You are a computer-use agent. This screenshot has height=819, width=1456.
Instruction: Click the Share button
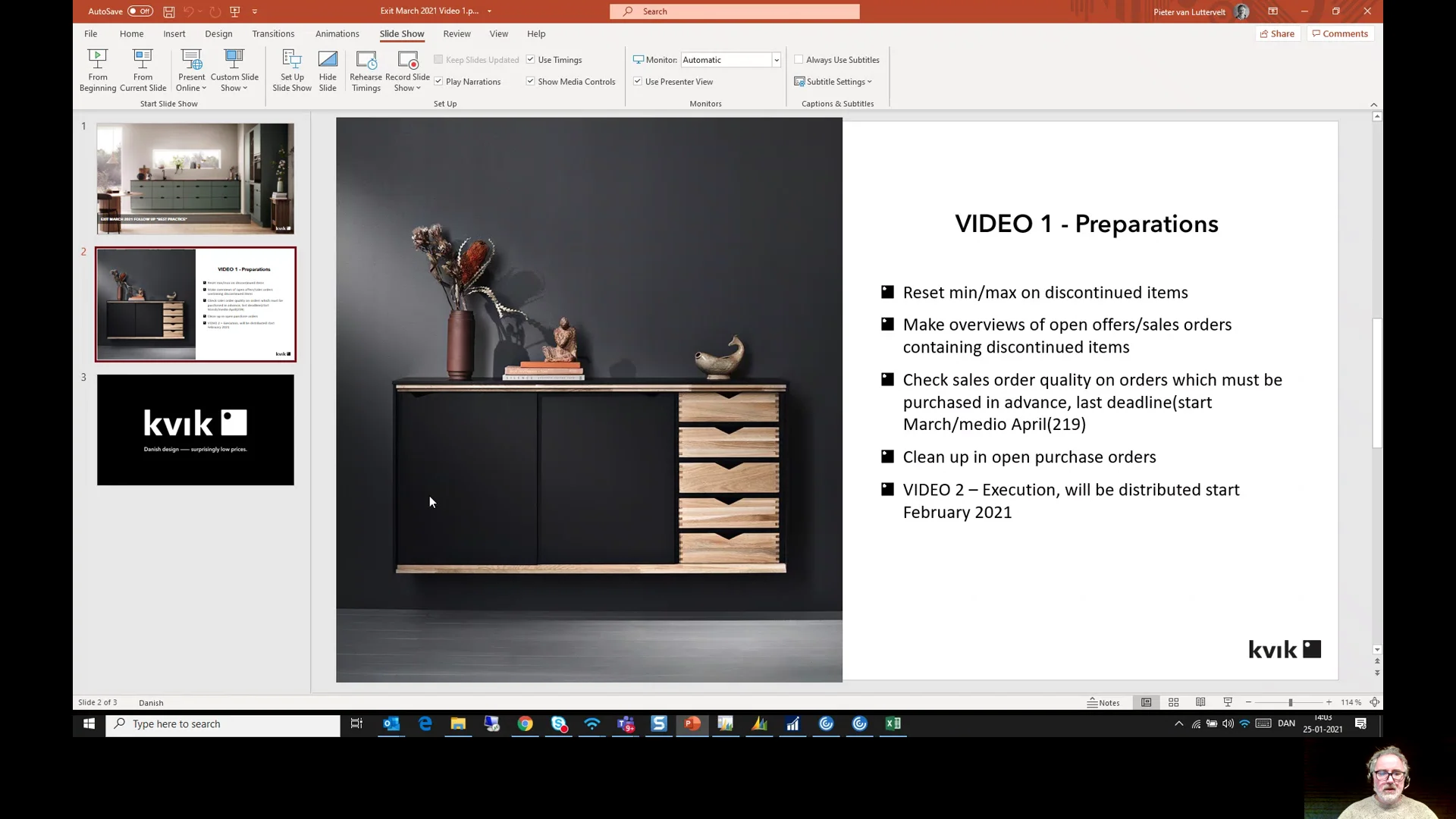pos(1277,33)
